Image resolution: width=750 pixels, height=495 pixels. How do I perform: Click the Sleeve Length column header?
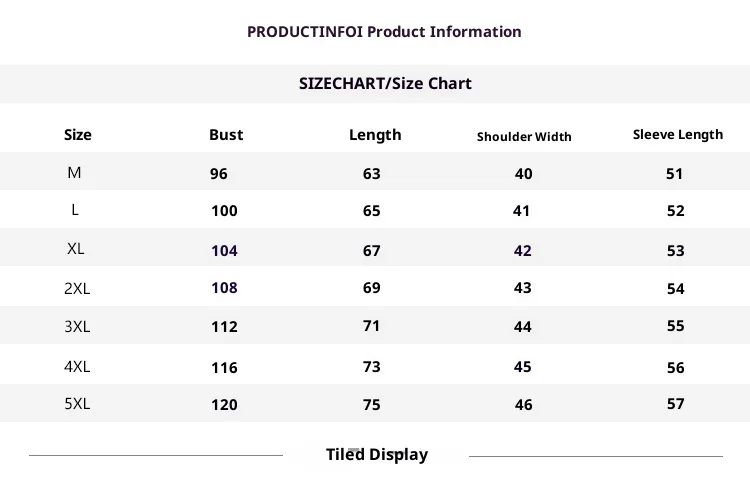(x=677, y=134)
